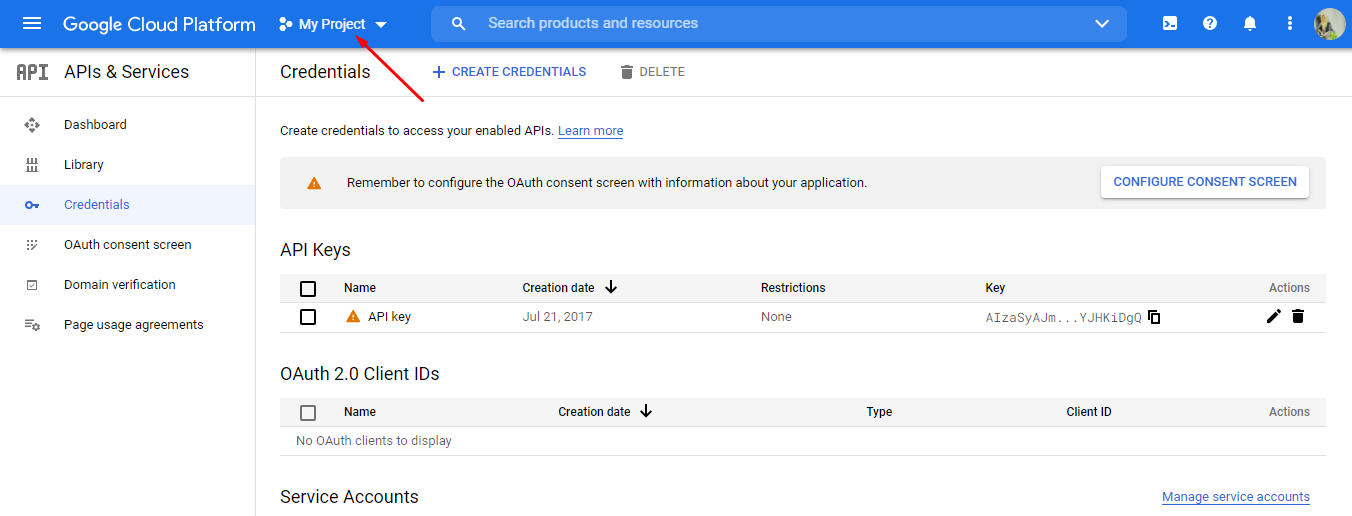Toggle checkbox for API key row

[x=308, y=317]
